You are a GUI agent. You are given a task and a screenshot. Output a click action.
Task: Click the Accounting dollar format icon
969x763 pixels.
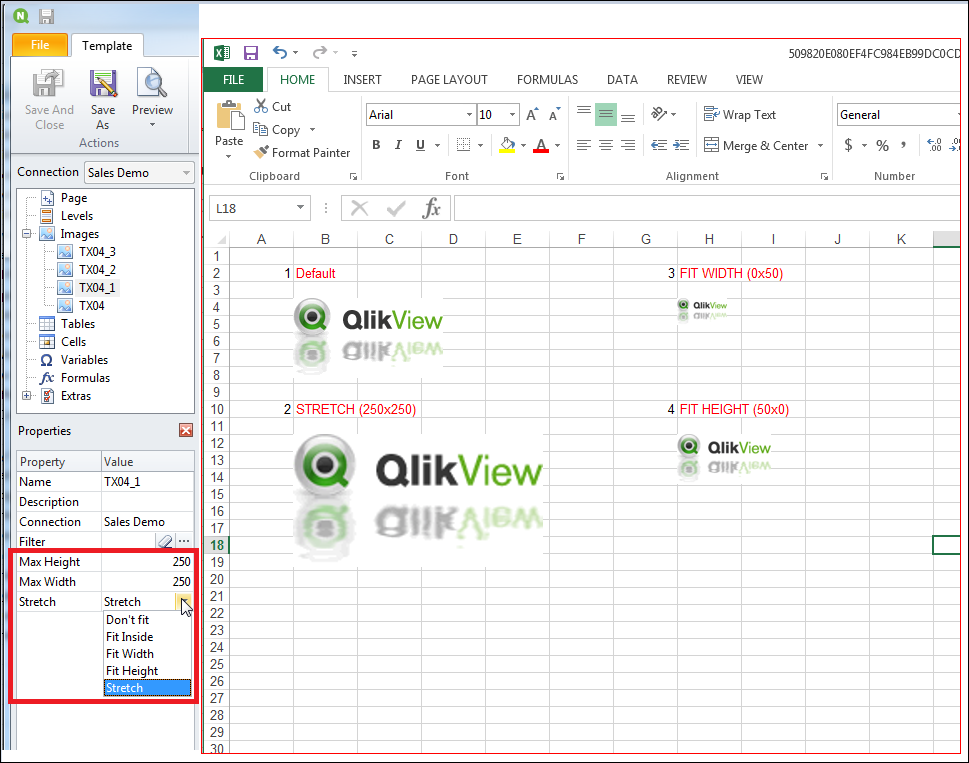pos(848,145)
